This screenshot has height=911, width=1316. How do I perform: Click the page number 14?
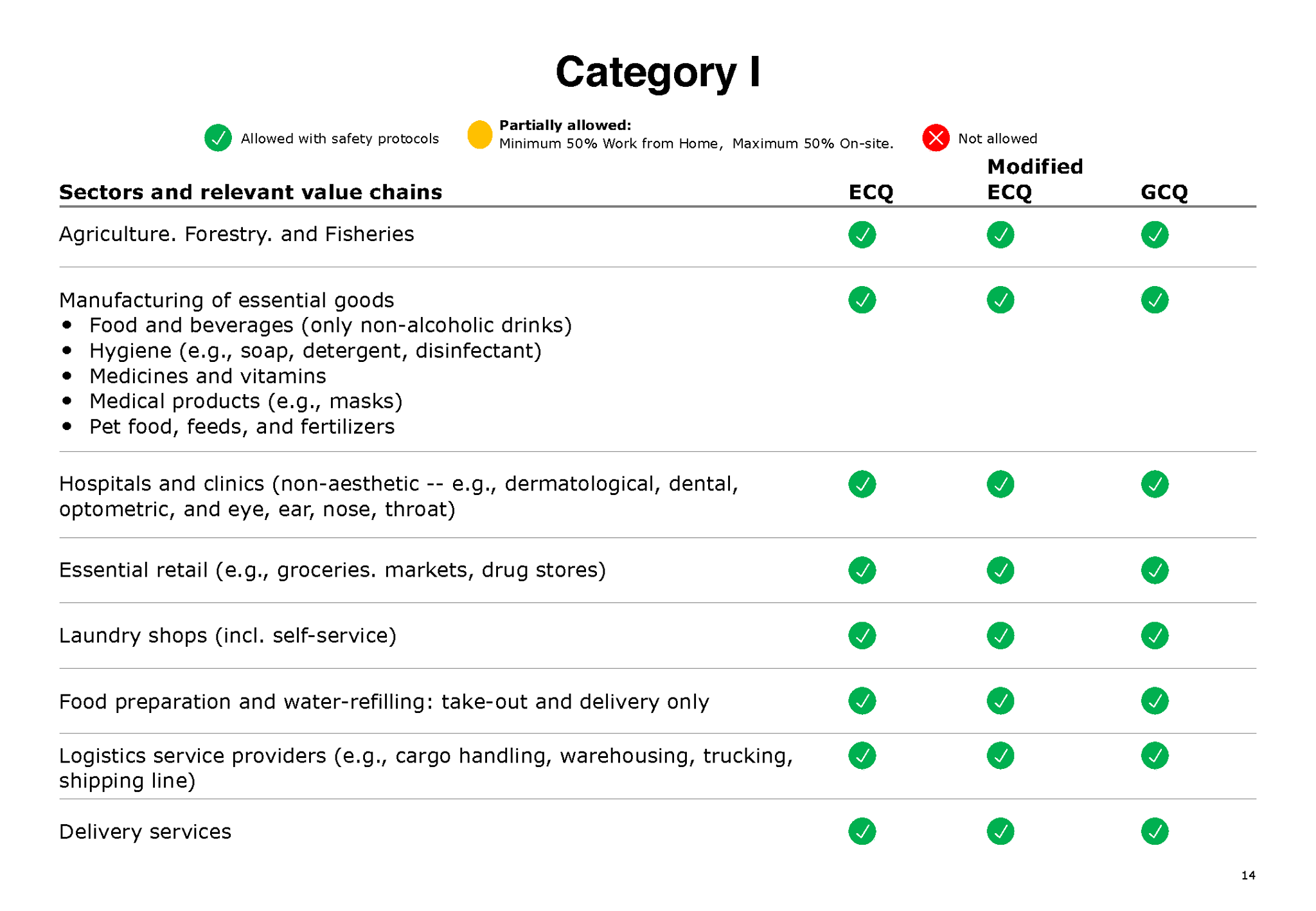pyautogui.click(x=1248, y=875)
